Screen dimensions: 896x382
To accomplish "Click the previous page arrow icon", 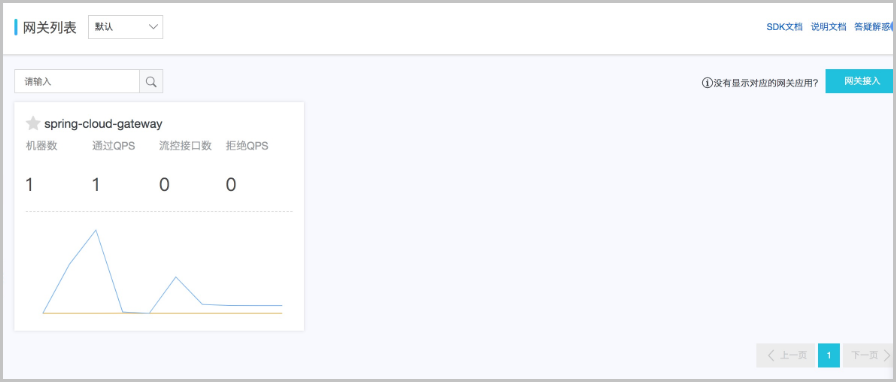I will pos(771,356).
